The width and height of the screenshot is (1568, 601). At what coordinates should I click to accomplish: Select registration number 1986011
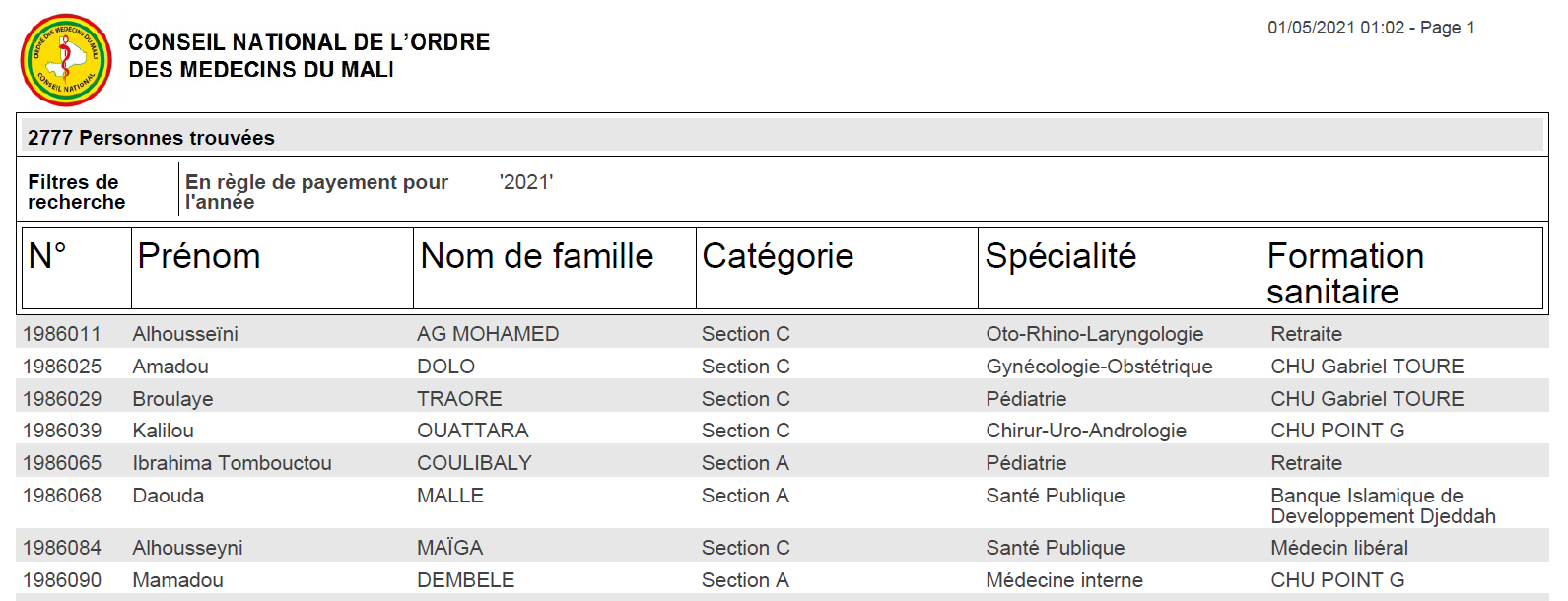click(x=62, y=334)
